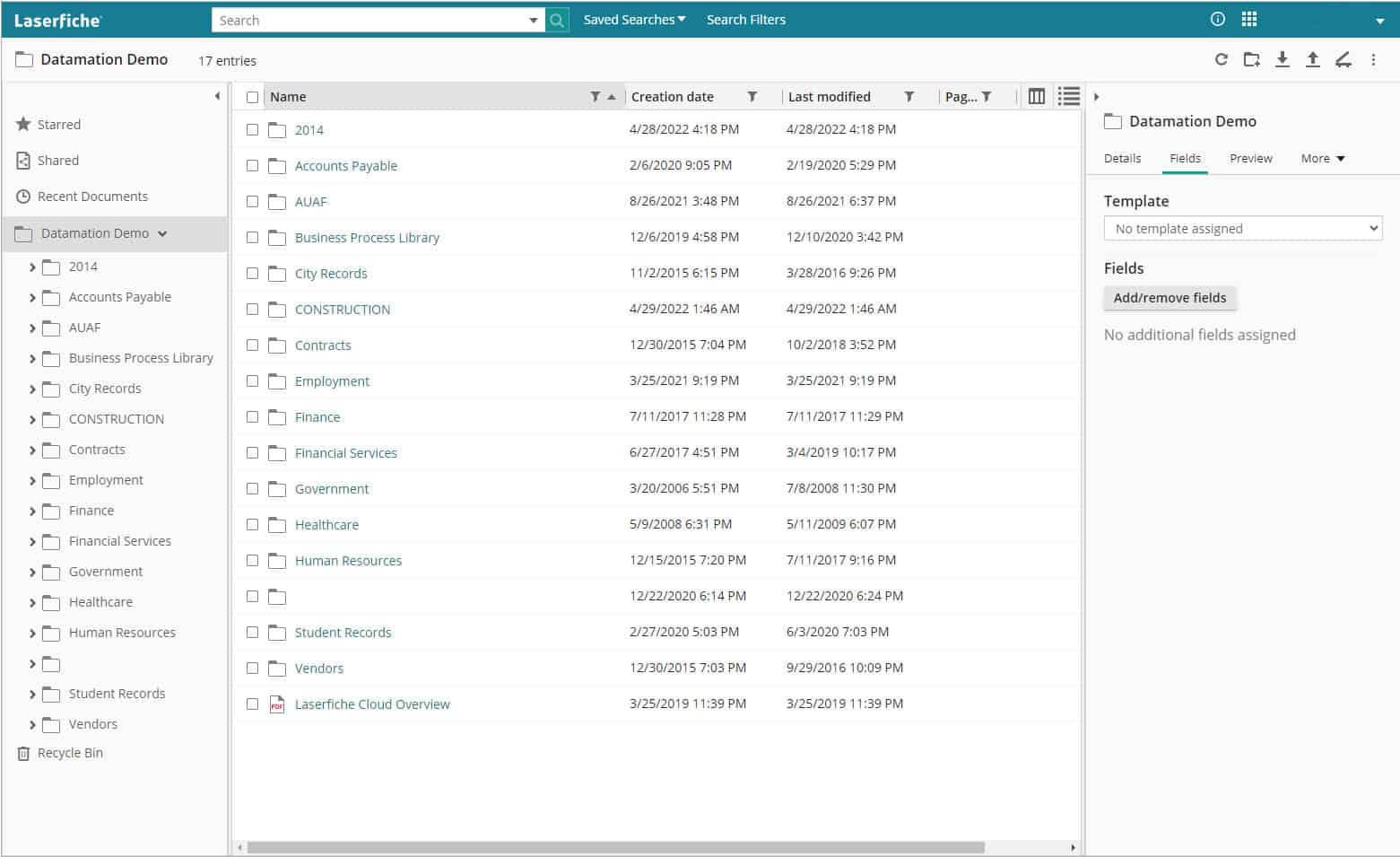
Task: Switch to the Preview tab
Action: click(x=1251, y=159)
